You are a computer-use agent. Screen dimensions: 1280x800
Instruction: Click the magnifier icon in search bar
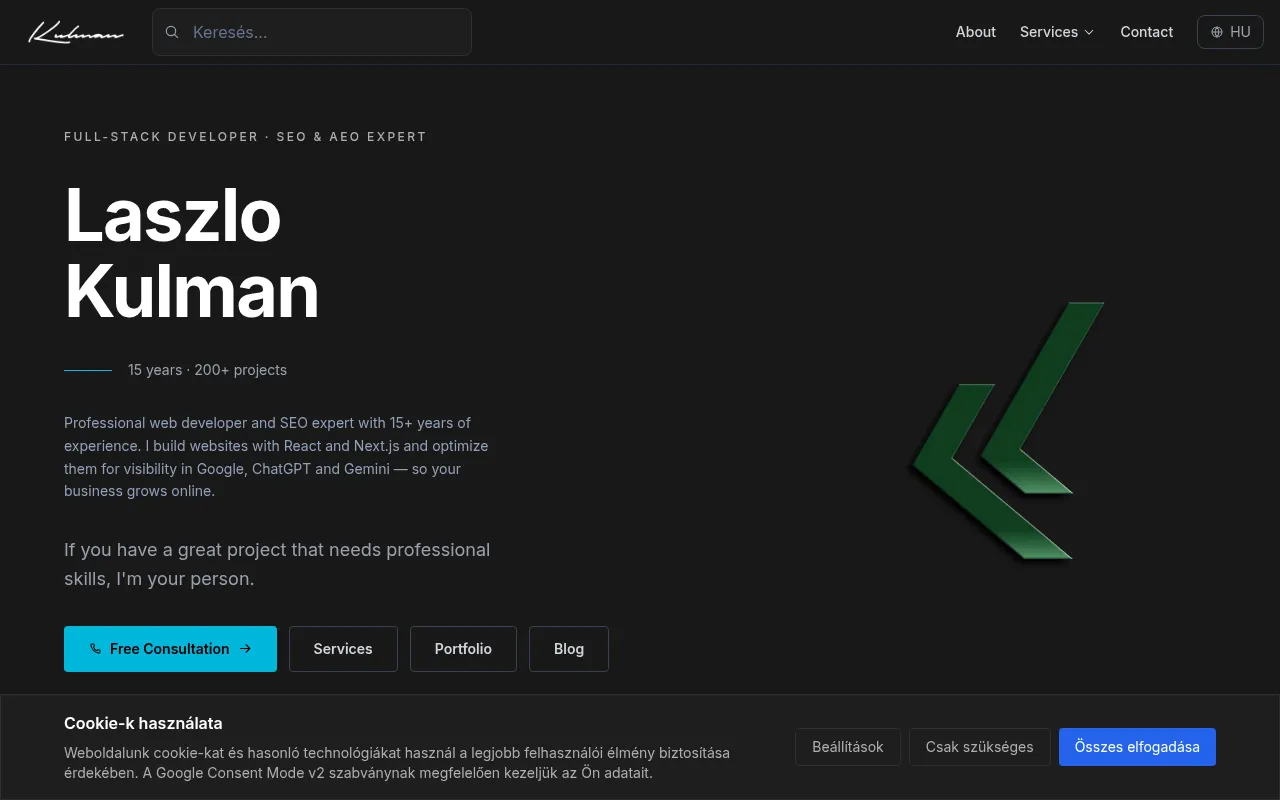click(x=172, y=32)
